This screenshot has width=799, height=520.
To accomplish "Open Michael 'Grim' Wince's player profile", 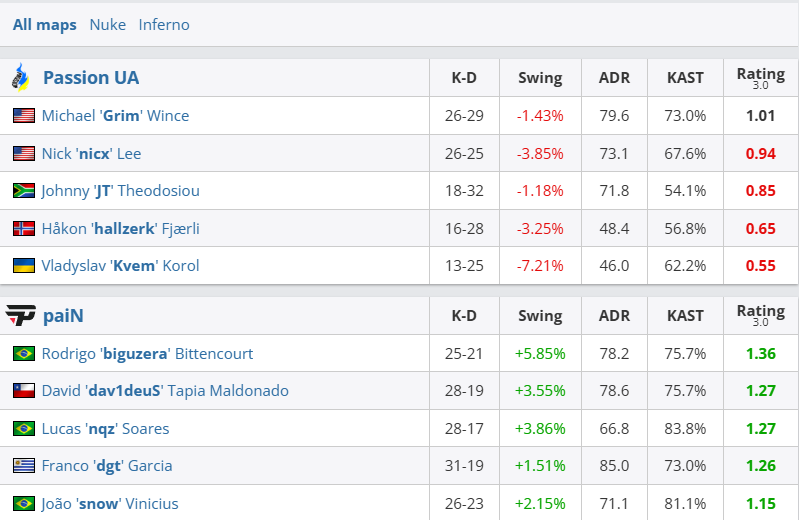I will (x=115, y=116).
